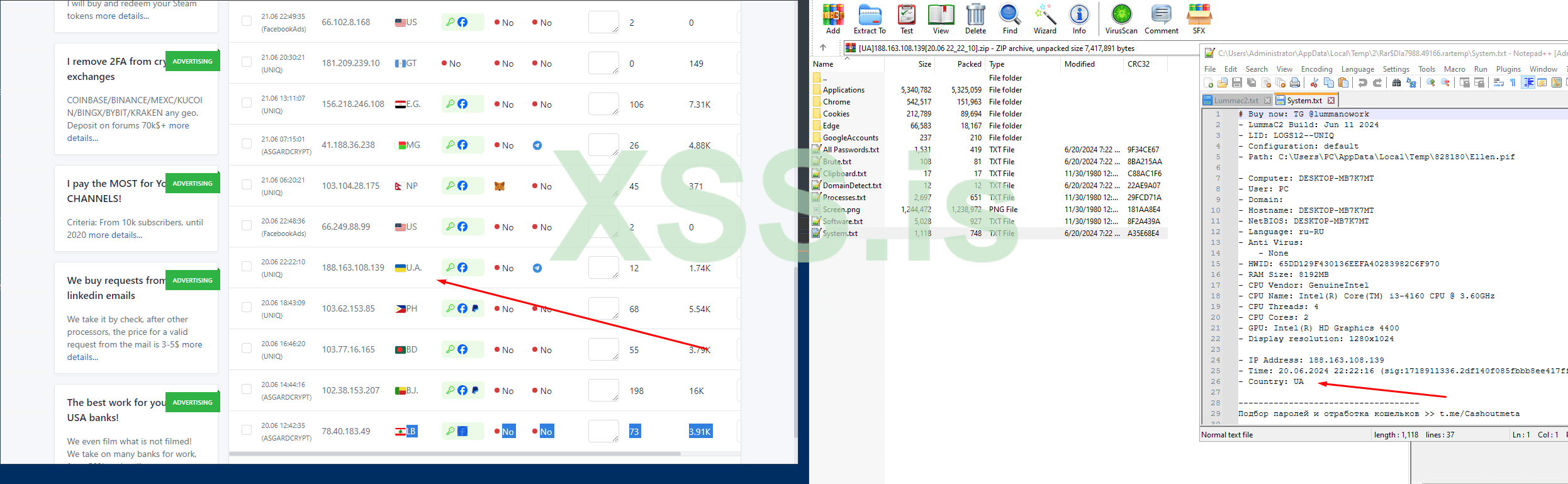Click the WinRAR Delete trash icon
This screenshot has height=484, width=1568.
975,19
